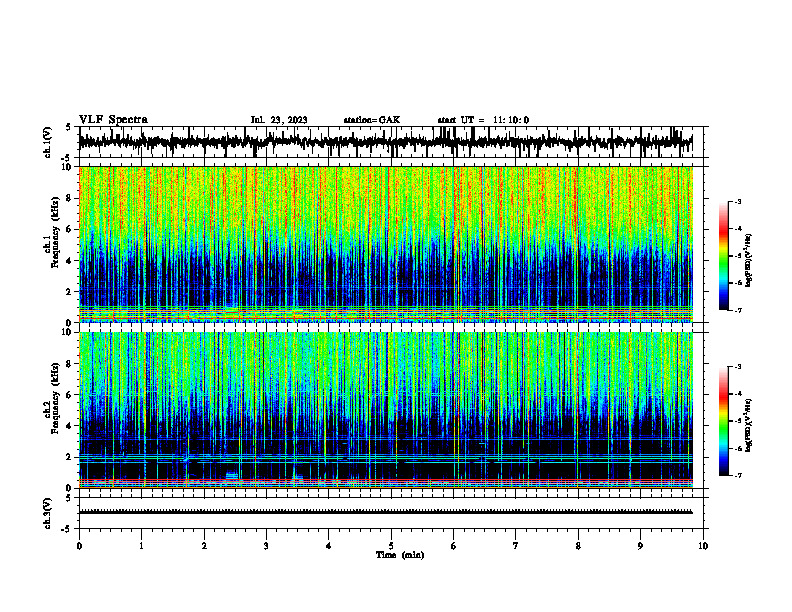Click the date label "Jul. 23, 2023"
The image size is (792, 612).
pyautogui.click(x=279, y=120)
